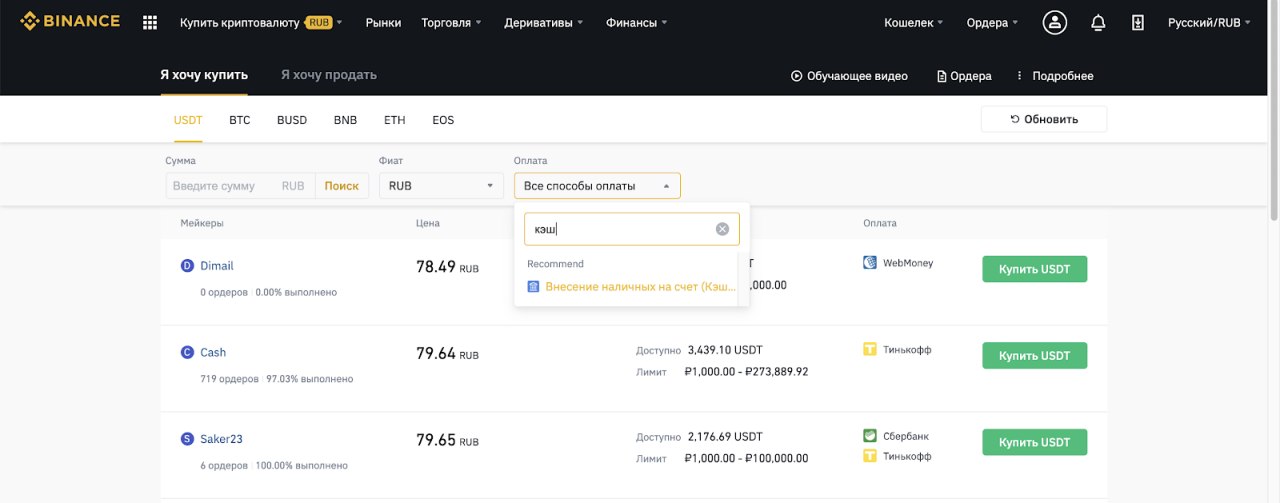Select the USDT coin tab
Screen dimensions: 1280x503
[188, 120]
